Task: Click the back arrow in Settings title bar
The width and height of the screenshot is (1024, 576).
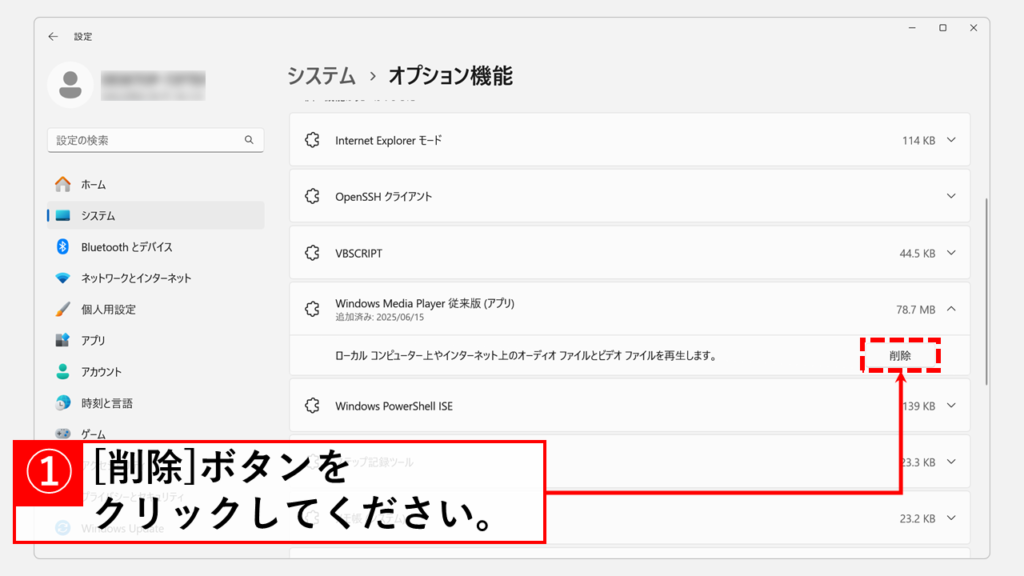Action: pos(53,37)
